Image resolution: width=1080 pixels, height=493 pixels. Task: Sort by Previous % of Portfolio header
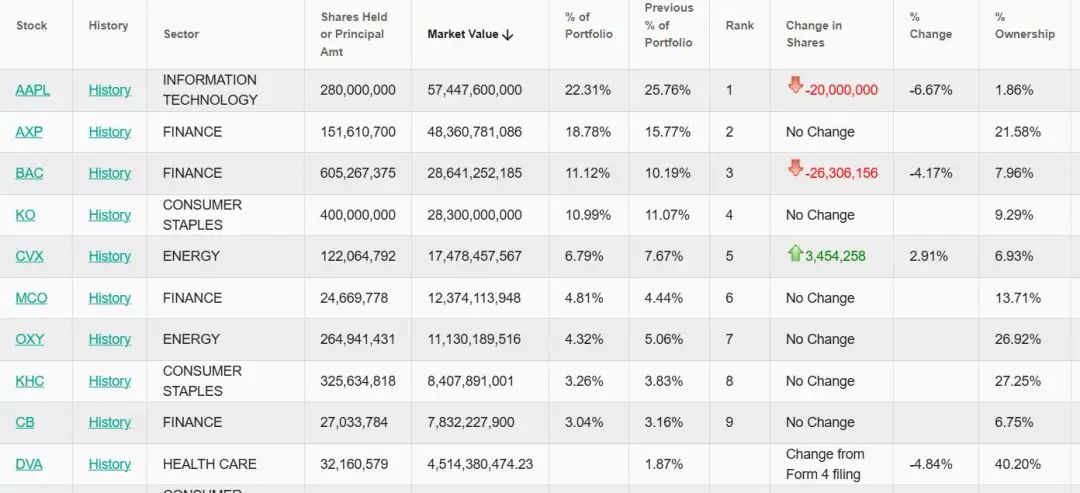(669, 25)
